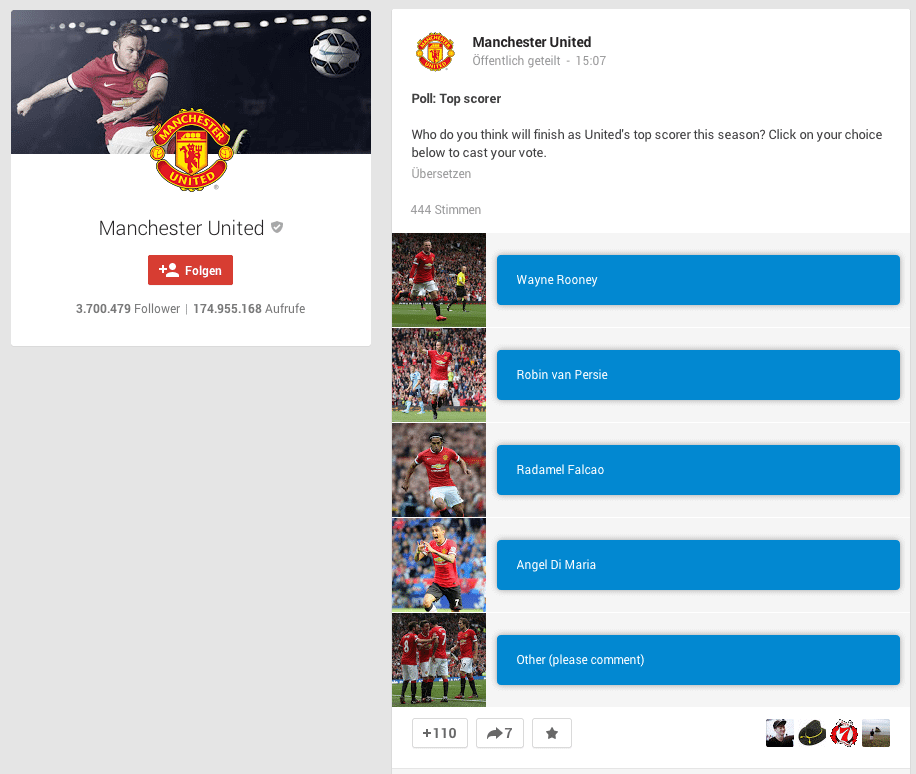
Task: Click the large club crest on profile card
Action: 192,150
